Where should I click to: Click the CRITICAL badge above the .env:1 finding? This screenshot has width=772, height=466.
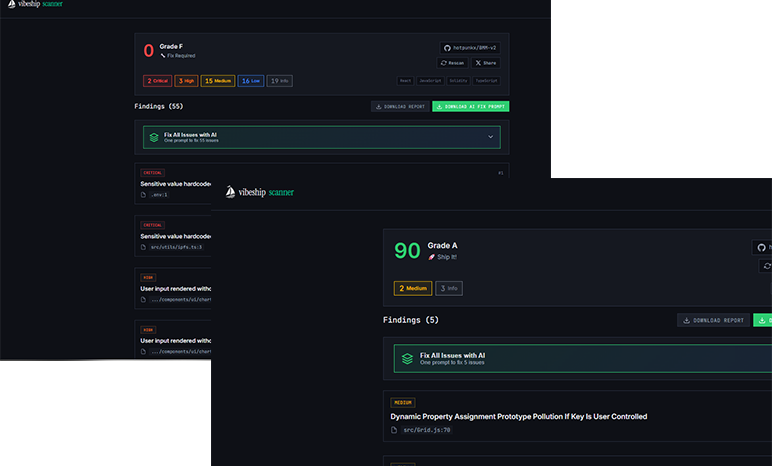(153, 173)
